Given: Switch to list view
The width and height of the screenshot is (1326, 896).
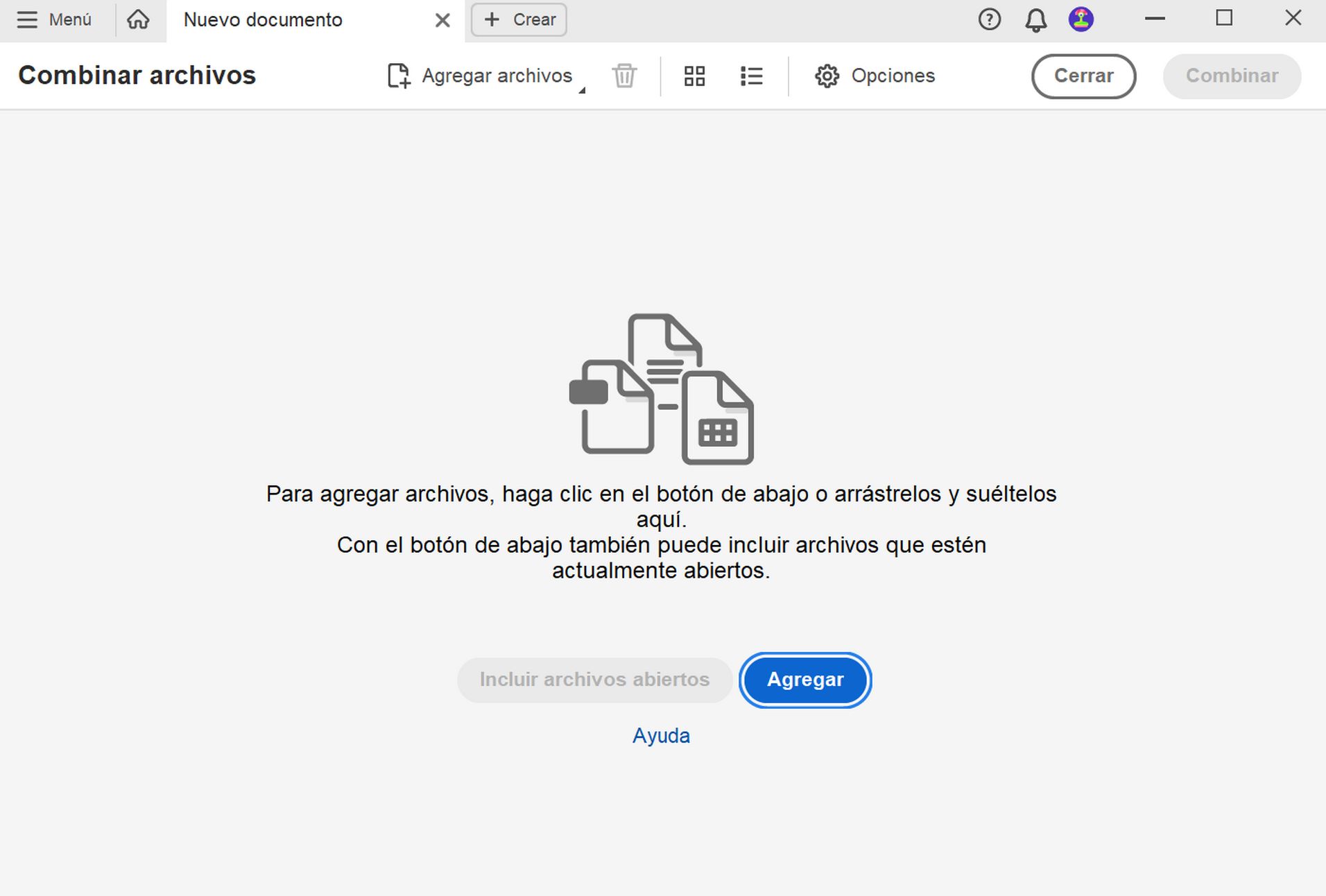Looking at the screenshot, I should pos(751,76).
